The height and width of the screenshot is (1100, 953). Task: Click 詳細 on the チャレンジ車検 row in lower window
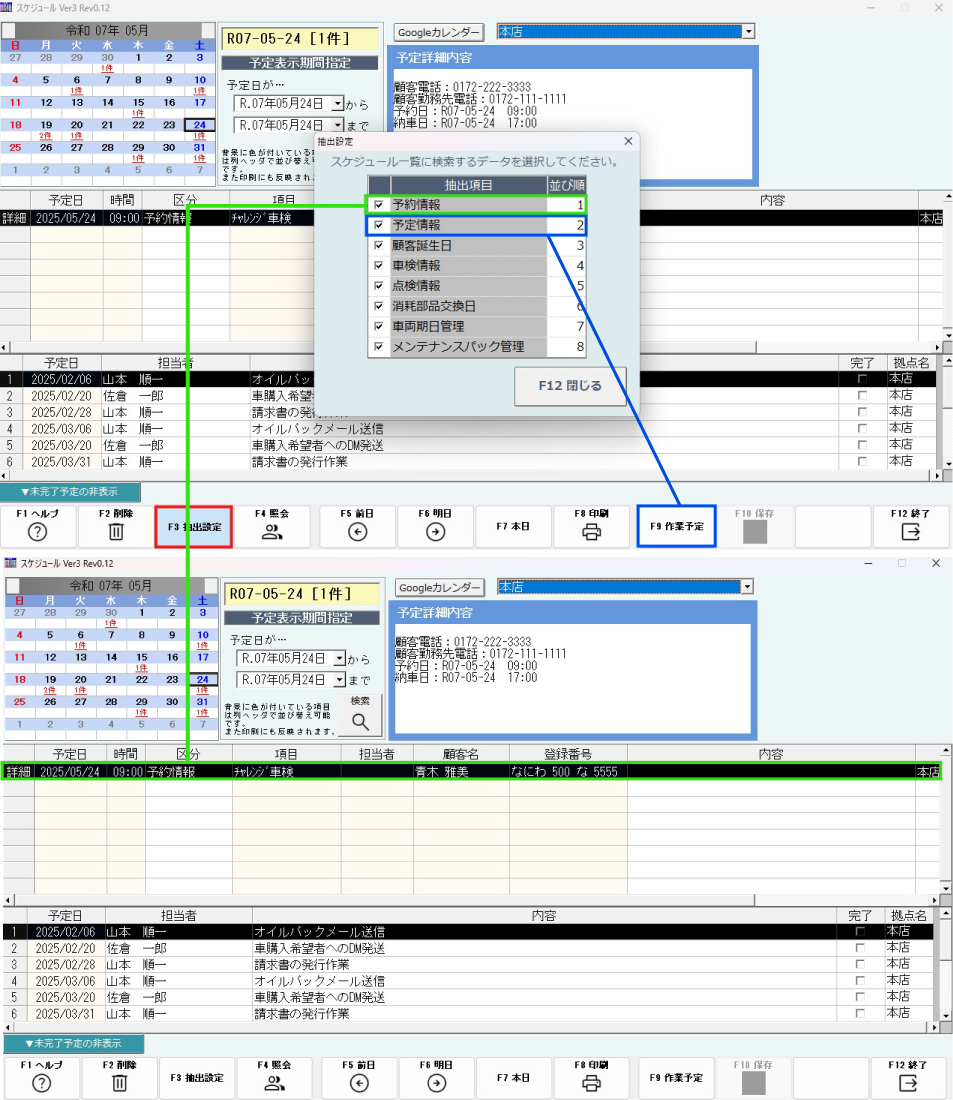18,772
